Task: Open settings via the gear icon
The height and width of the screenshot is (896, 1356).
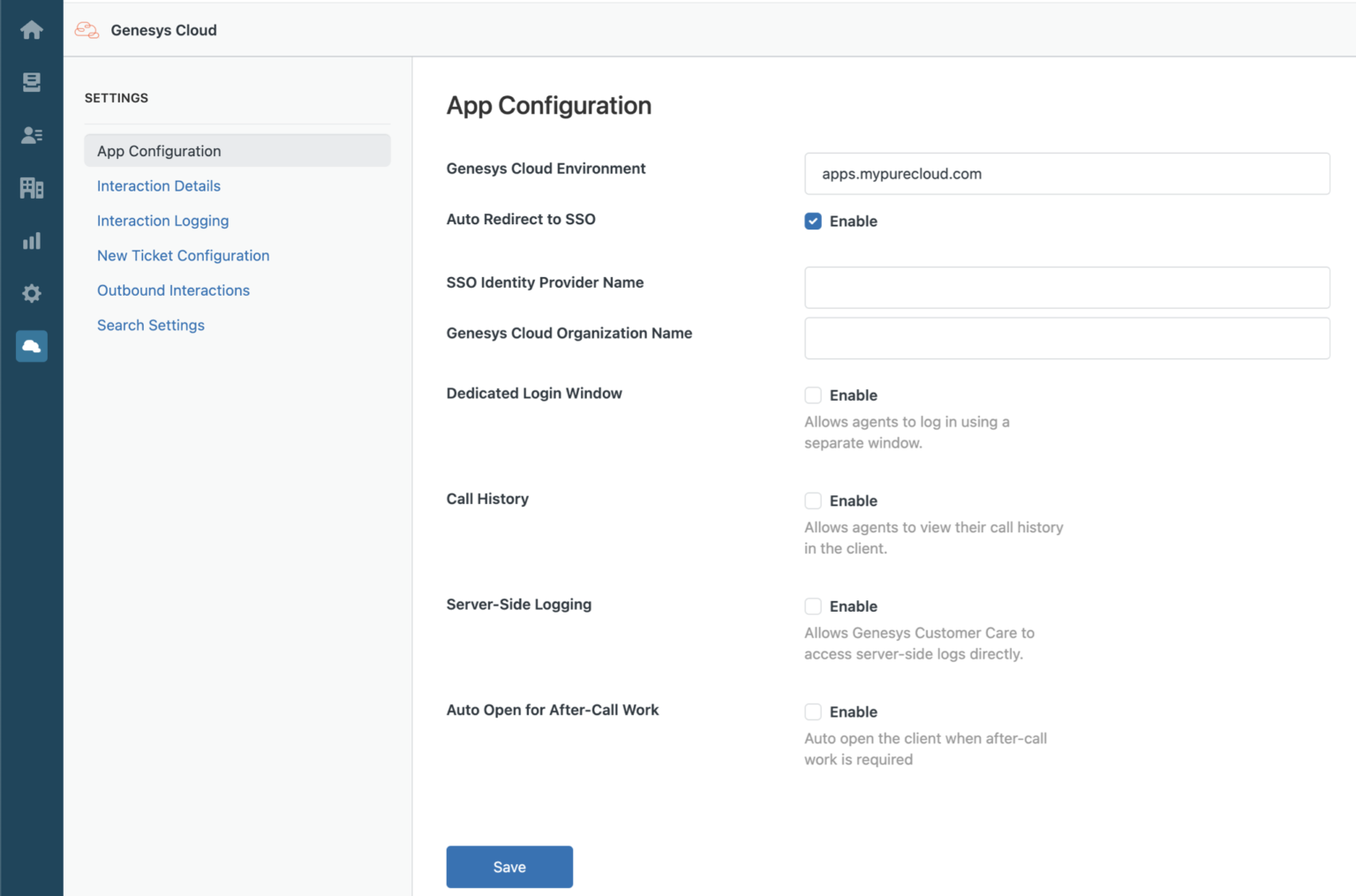Action: point(32,293)
